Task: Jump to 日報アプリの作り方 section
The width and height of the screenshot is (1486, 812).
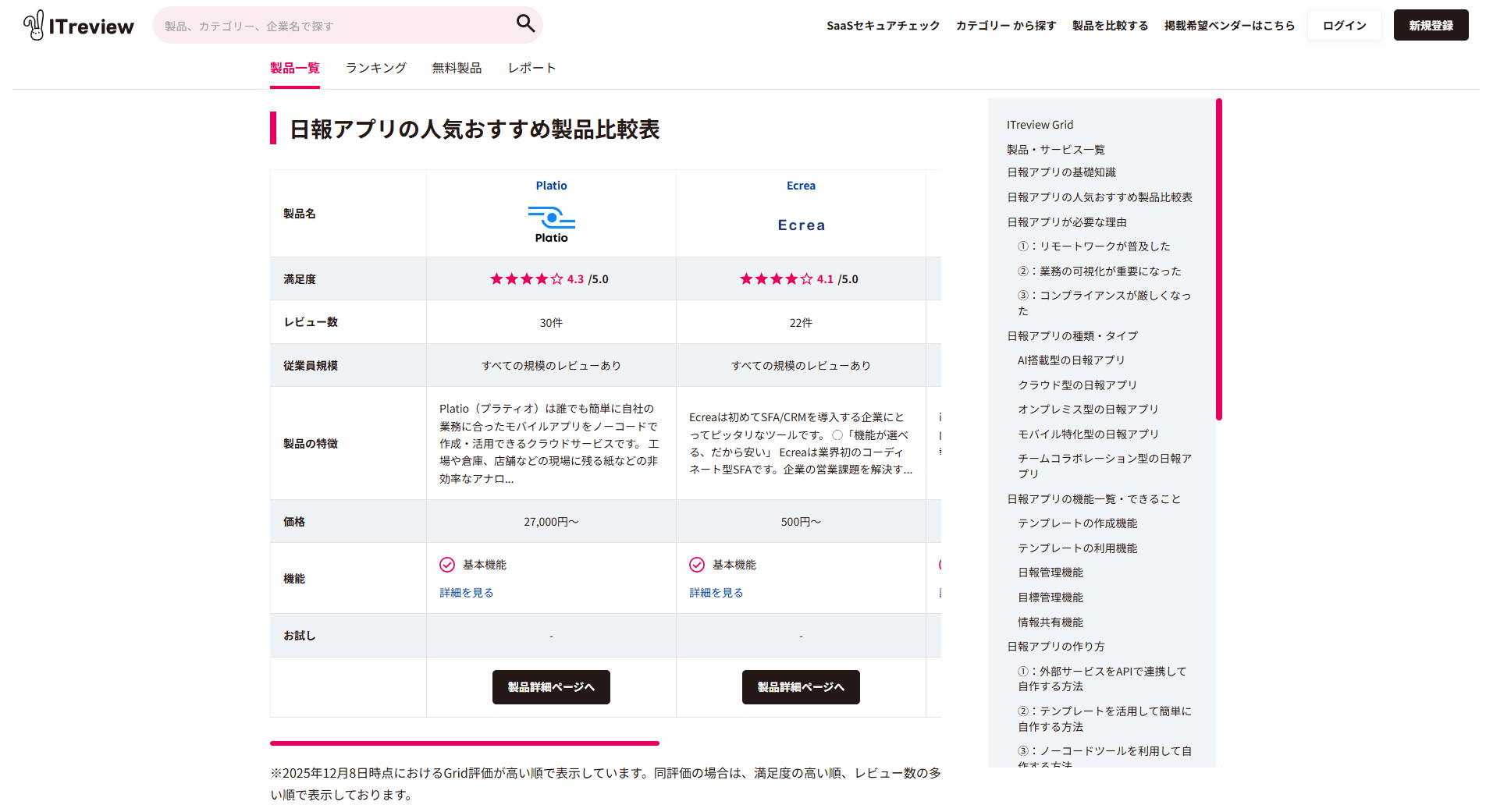Action: 1056,647
